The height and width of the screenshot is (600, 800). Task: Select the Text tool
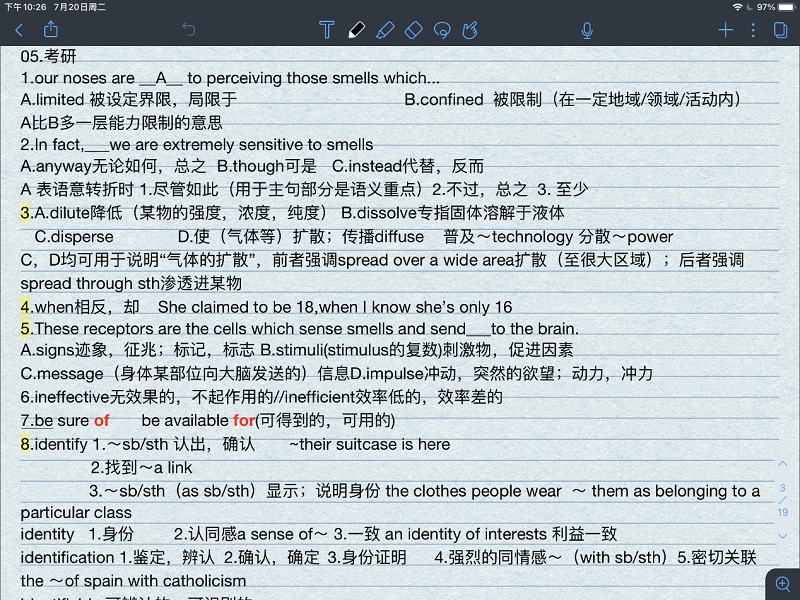click(327, 30)
